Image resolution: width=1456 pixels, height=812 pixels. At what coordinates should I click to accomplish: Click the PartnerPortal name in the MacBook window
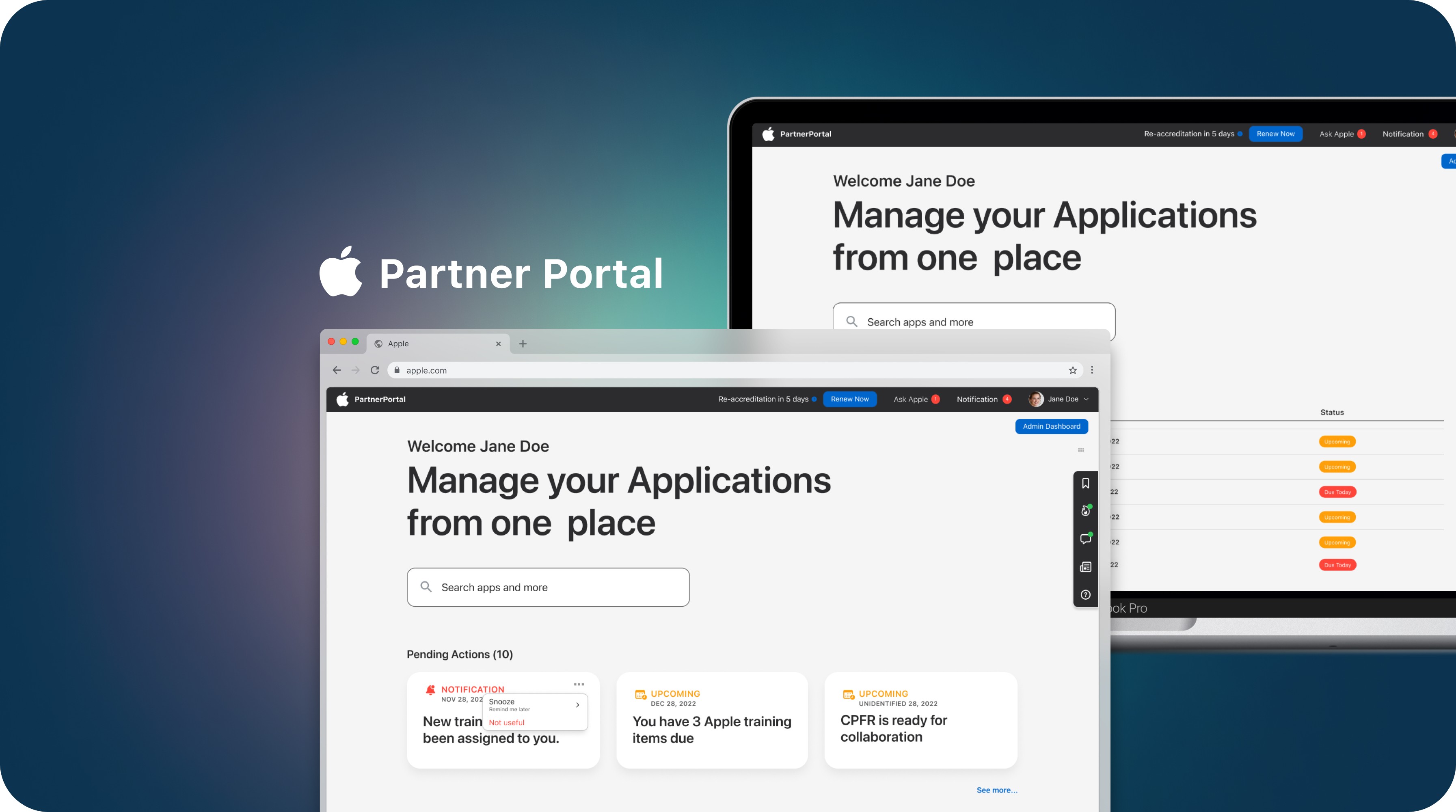[x=806, y=134]
